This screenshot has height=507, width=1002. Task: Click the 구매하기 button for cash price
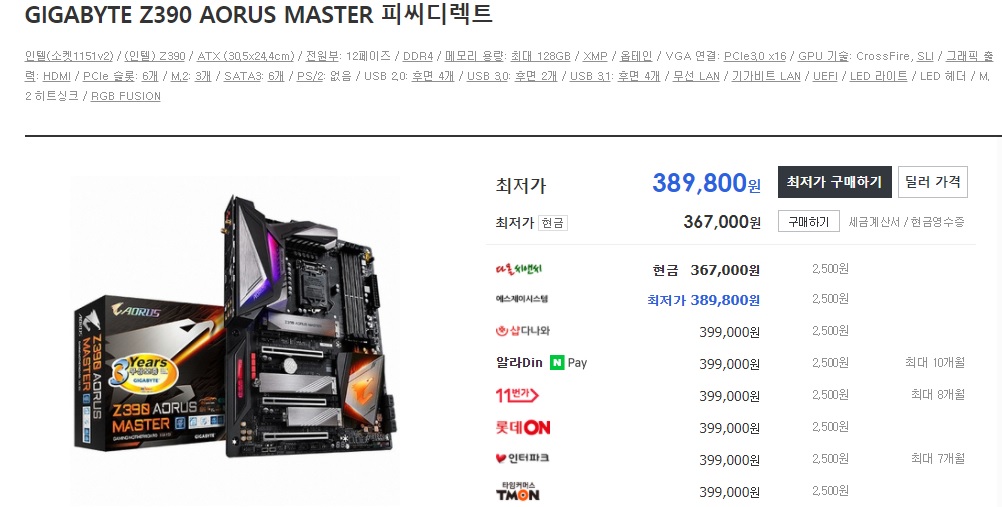coord(808,221)
